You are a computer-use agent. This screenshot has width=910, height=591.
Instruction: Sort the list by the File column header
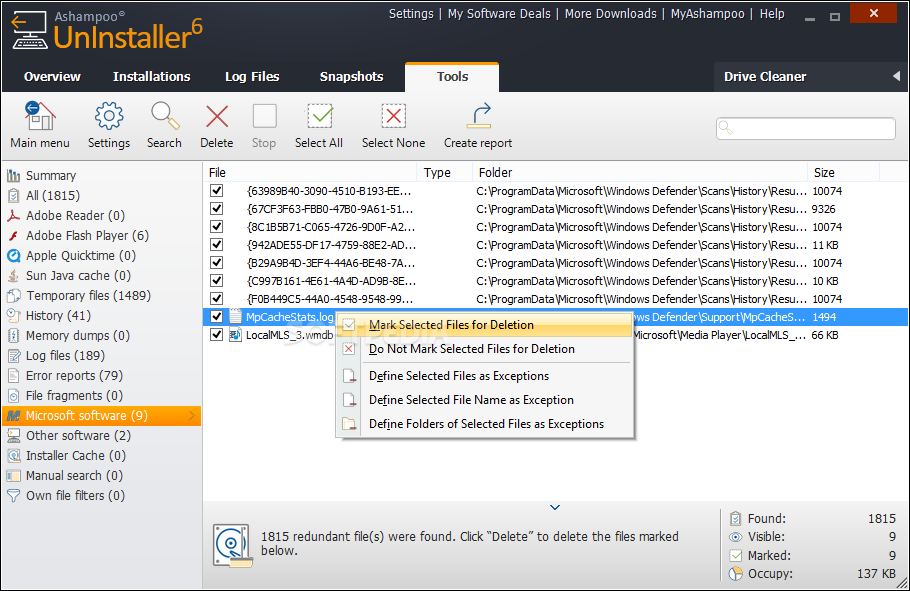pyautogui.click(x=310, y=172)
